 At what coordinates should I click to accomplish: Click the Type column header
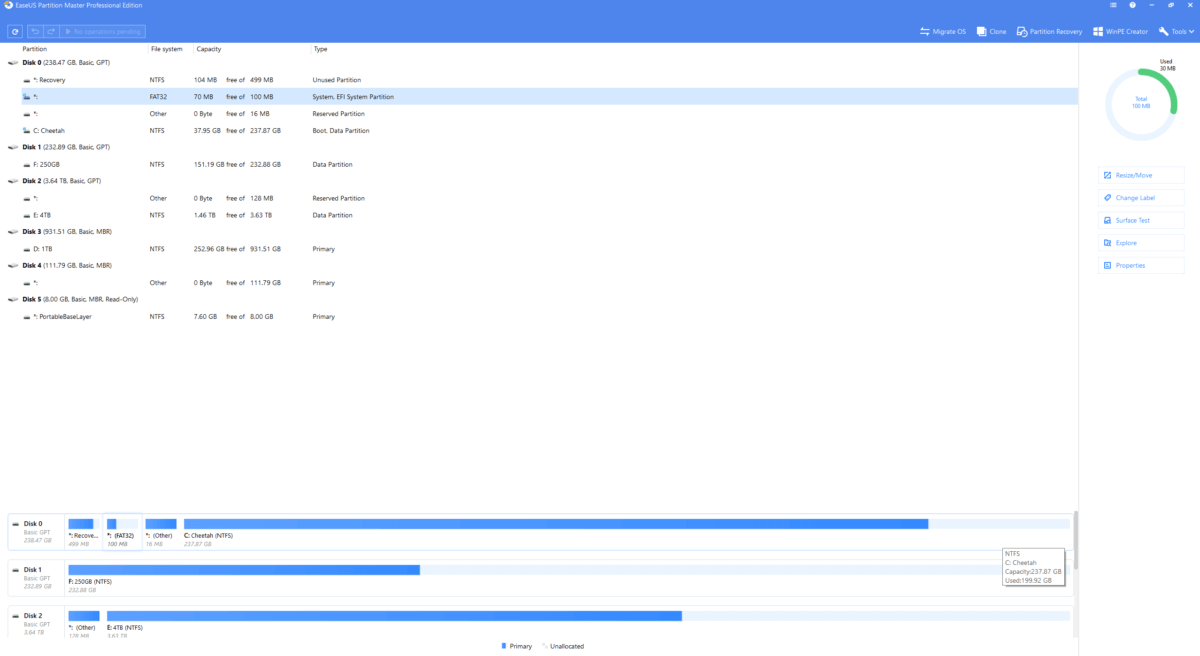(320, 49)
